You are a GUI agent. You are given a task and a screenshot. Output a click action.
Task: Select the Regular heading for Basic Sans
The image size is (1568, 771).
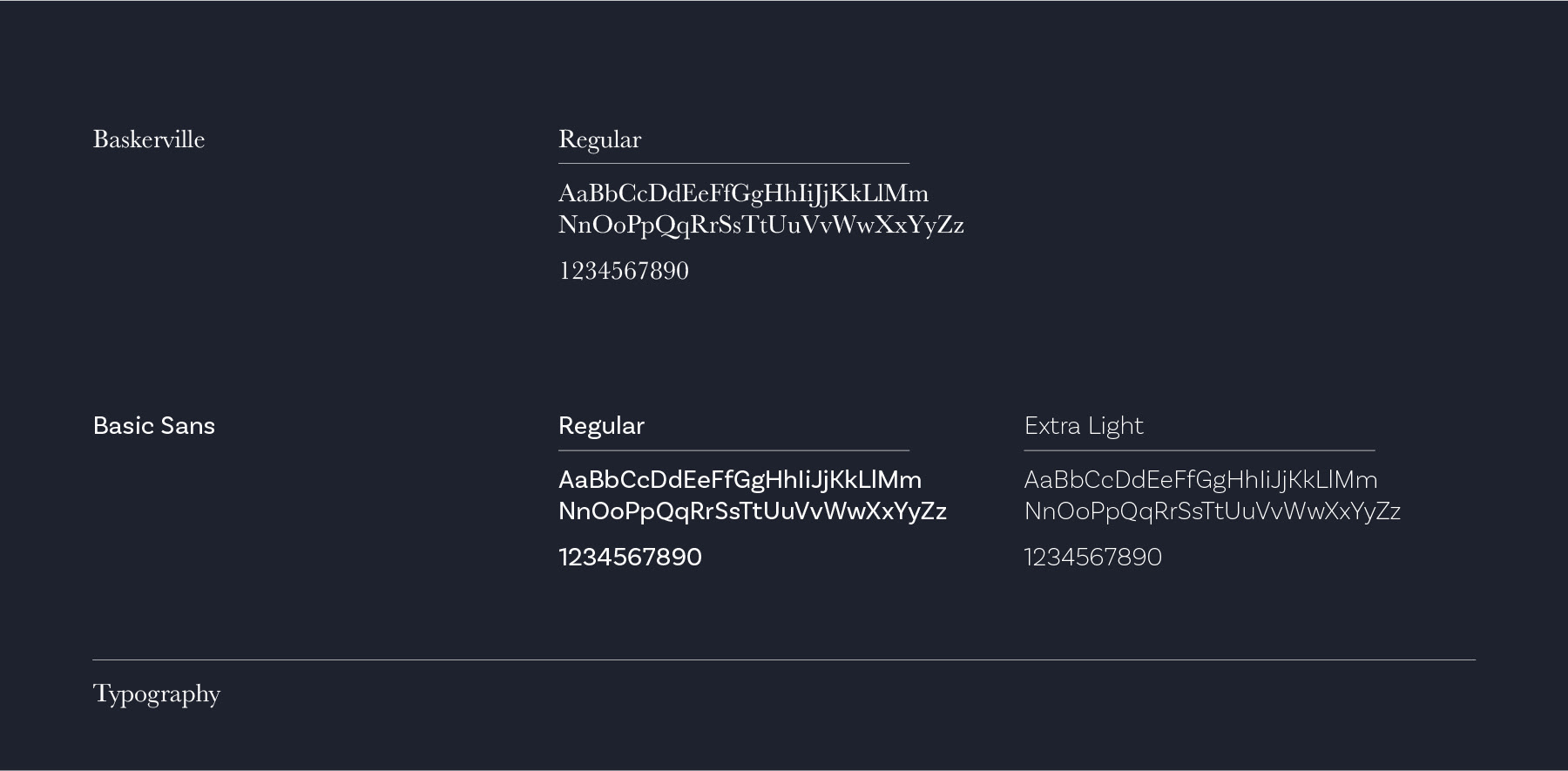(x=601, y=426)
